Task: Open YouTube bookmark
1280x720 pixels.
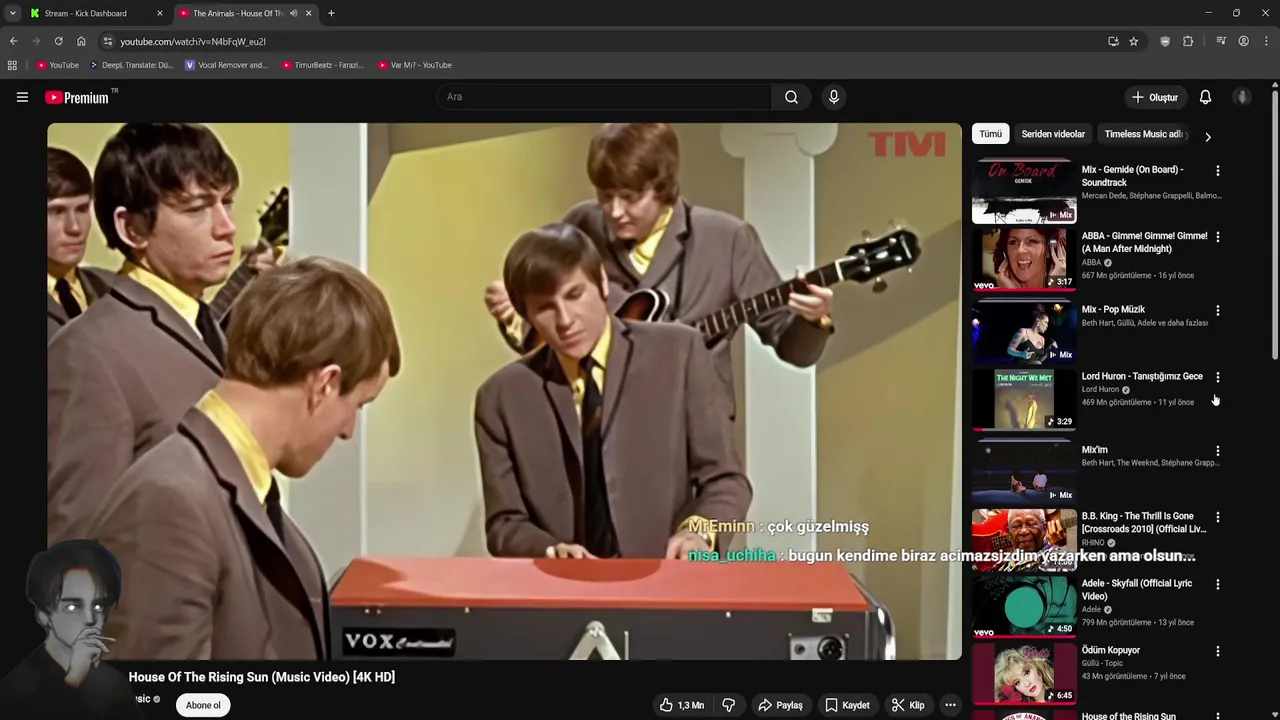Action: tap(57, 65)
